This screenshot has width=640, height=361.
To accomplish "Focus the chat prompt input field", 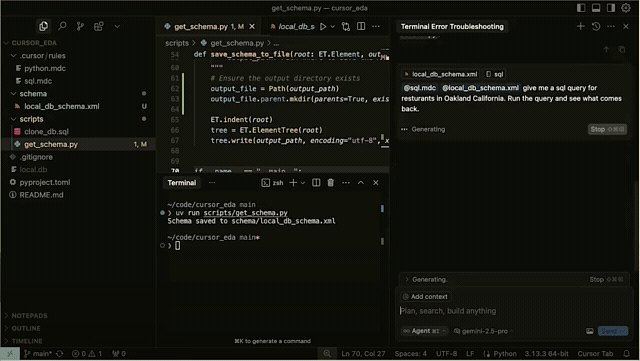I will pyautogui.click(x=514, y=311).
